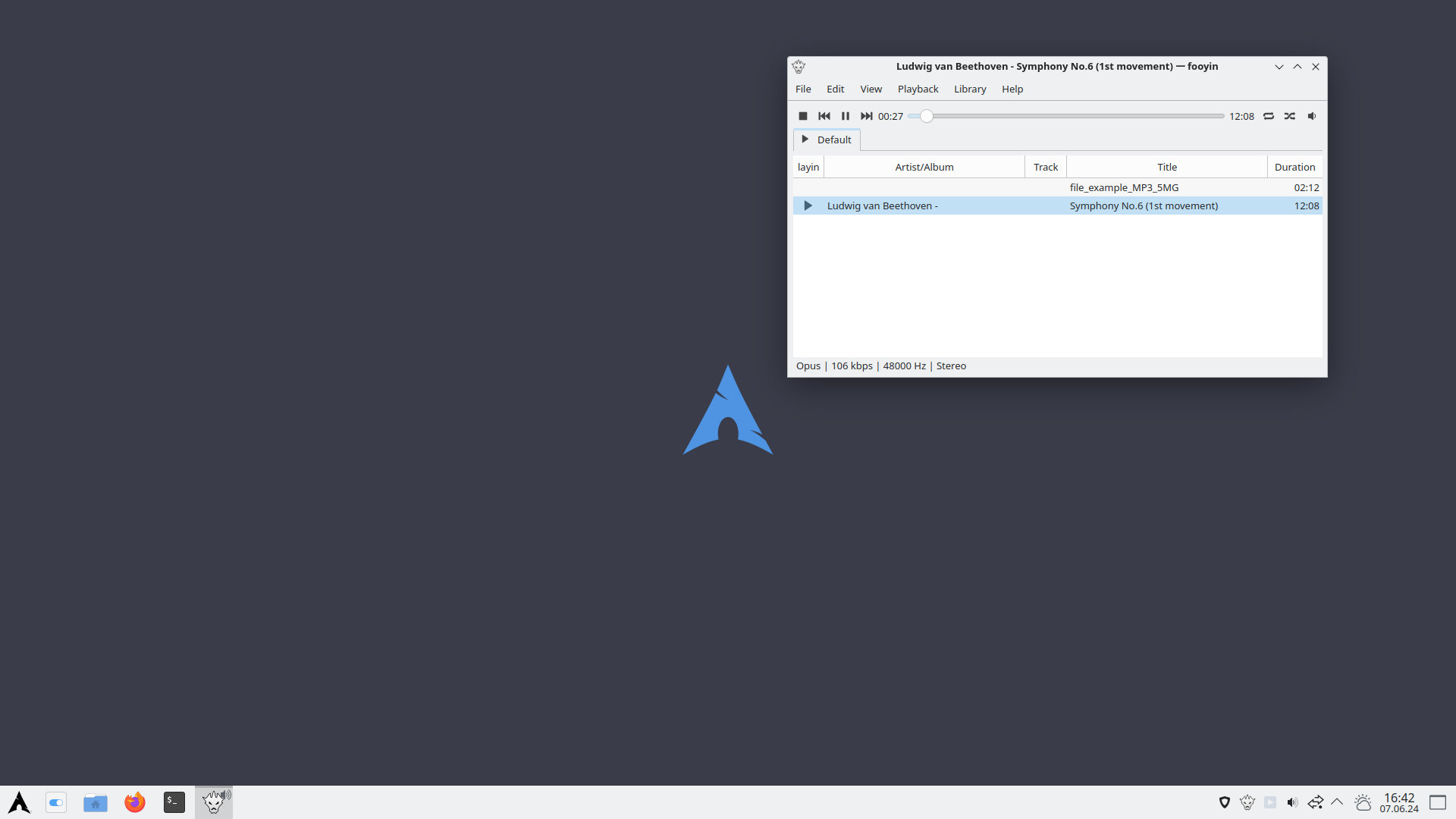Toggle repeat mode icon
The width and height of the screenshot is (1456, 819).
tap(1269, 116)
